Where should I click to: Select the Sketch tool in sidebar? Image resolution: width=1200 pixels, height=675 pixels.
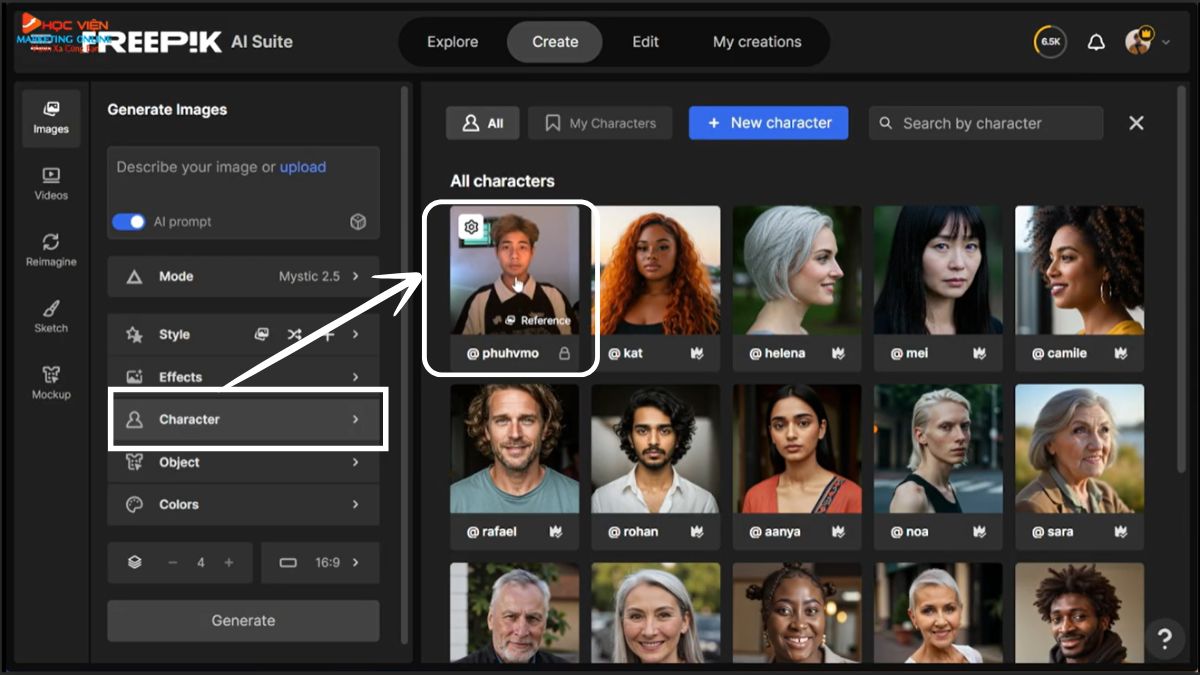point(51,316)
